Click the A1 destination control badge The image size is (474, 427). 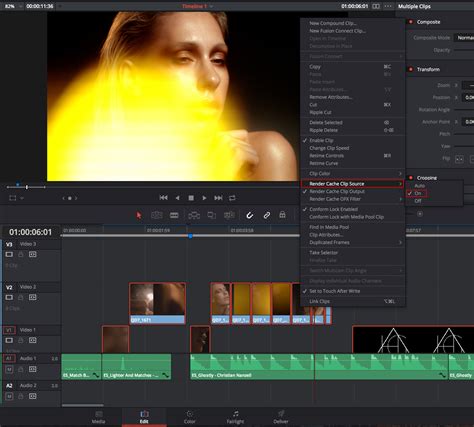pos(9,358)
